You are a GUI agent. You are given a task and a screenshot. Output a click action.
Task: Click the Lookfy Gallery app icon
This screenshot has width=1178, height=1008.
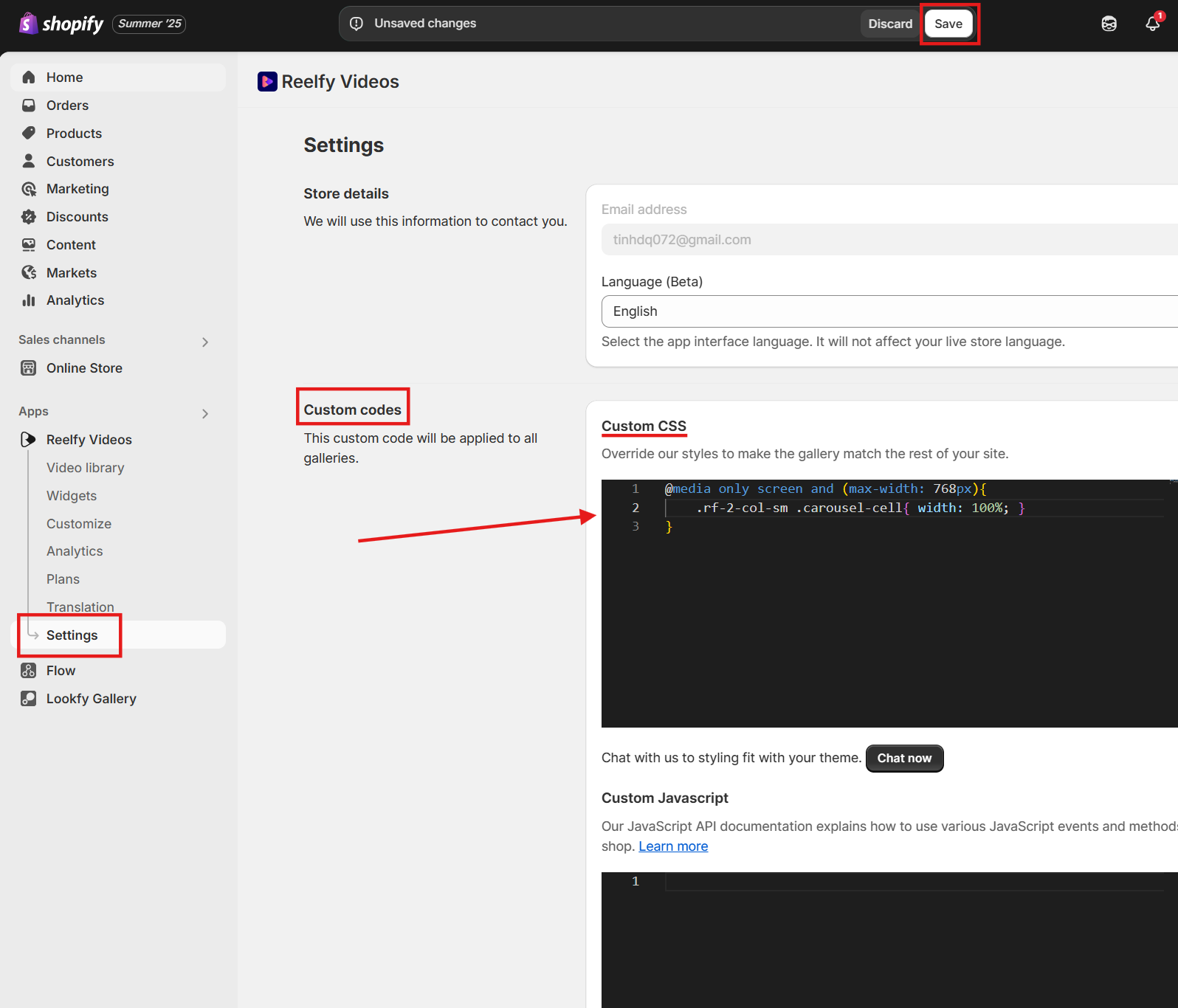[x=29, y=699]
